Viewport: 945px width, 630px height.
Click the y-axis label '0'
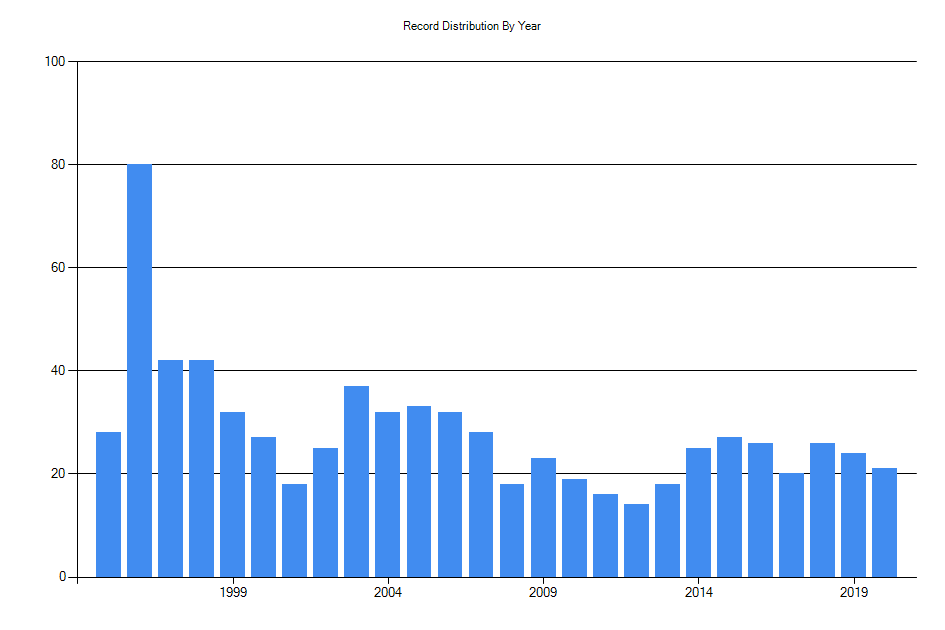point(62,577)
